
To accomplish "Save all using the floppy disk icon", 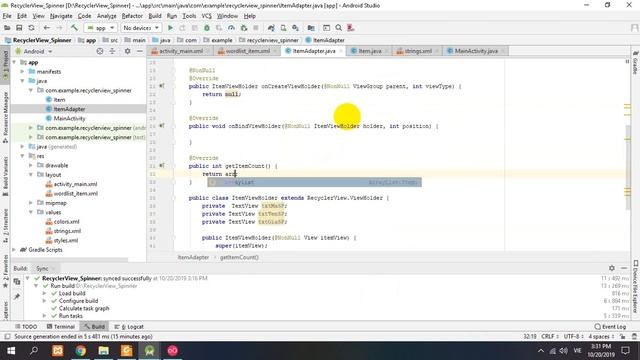I will [x=19, y=28].
